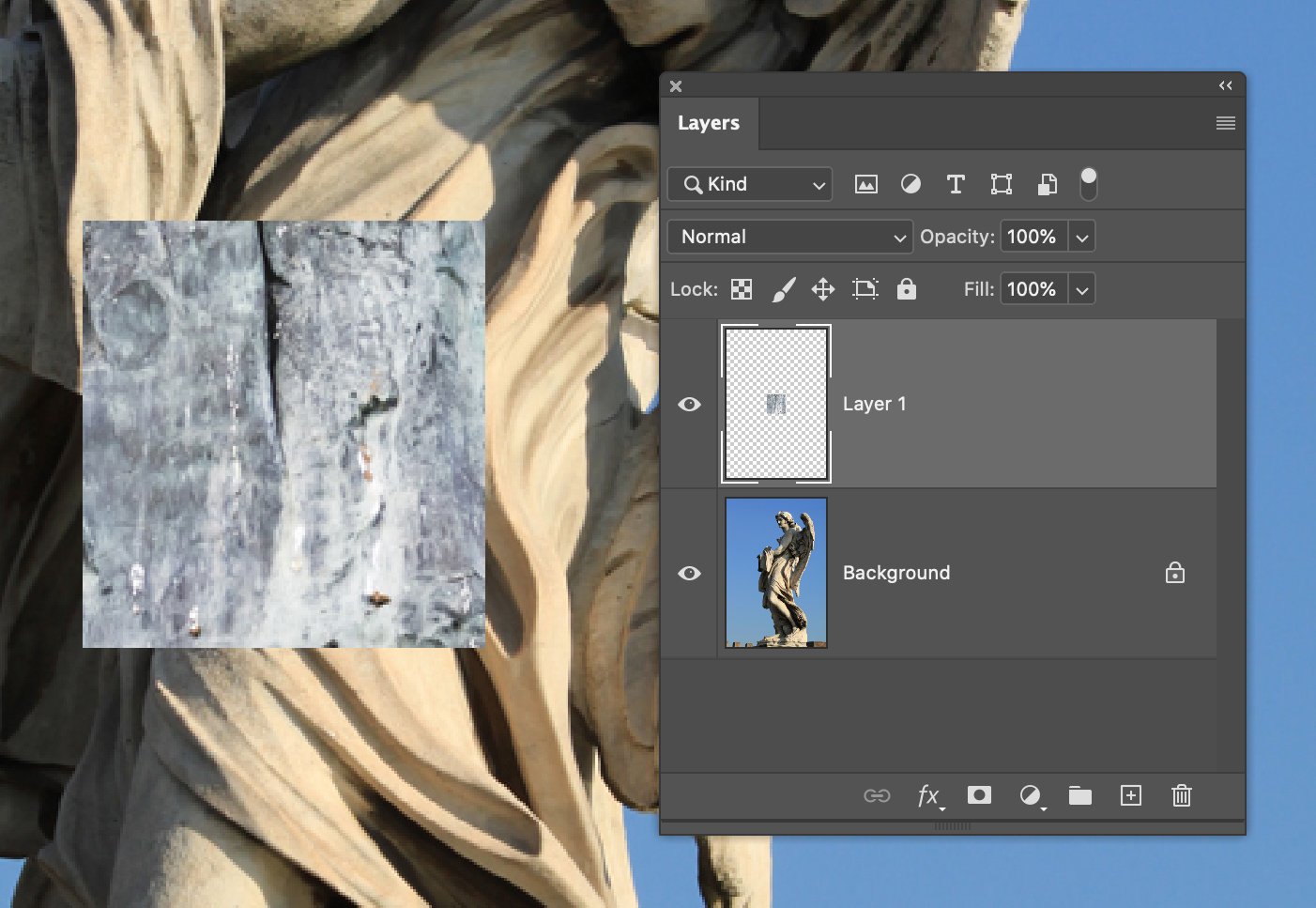Add a new layer
Viewport: 1316px width, 908px height.
click(1130, 795)
